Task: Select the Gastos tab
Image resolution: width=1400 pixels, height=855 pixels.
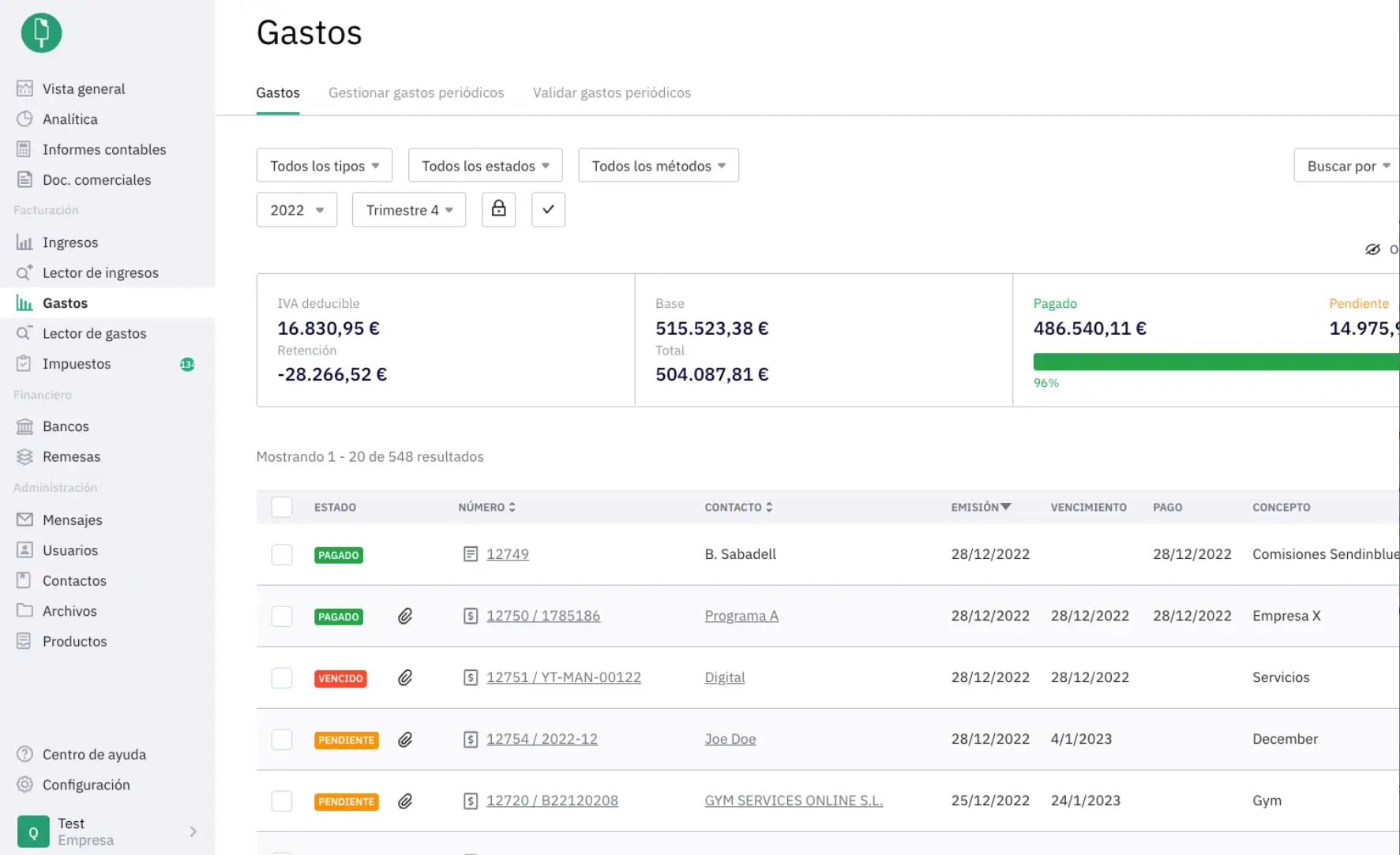Action: (278, 92)
